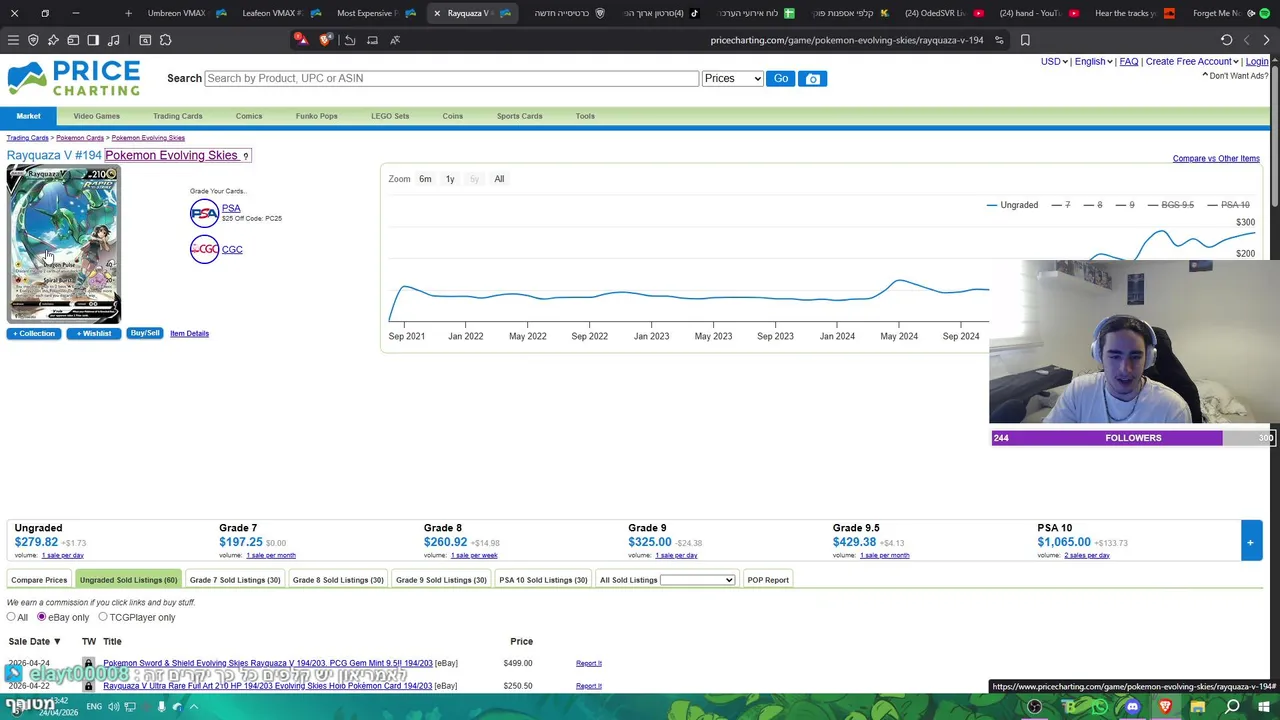Toggle the grade 8 series in legend

pyautogui.click(x=1093, y=205)
